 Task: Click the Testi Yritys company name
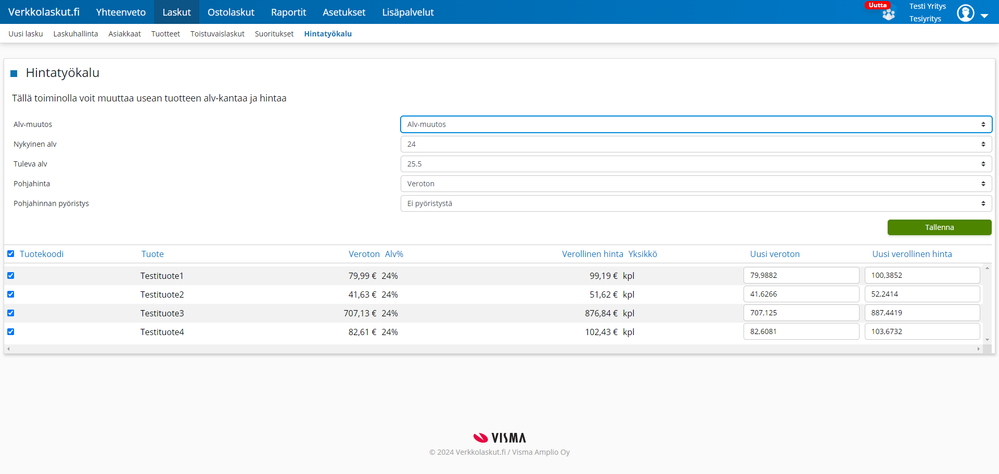(x=928, y=6)
